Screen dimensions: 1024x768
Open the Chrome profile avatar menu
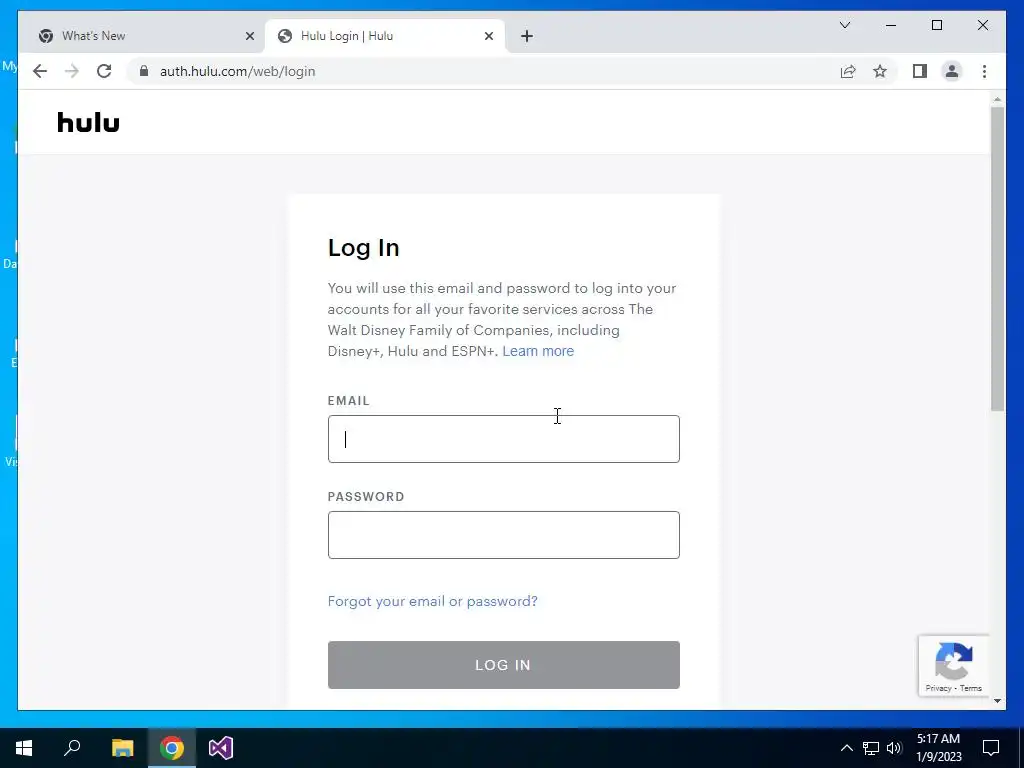pyautogui.click(x=952, y=71)
